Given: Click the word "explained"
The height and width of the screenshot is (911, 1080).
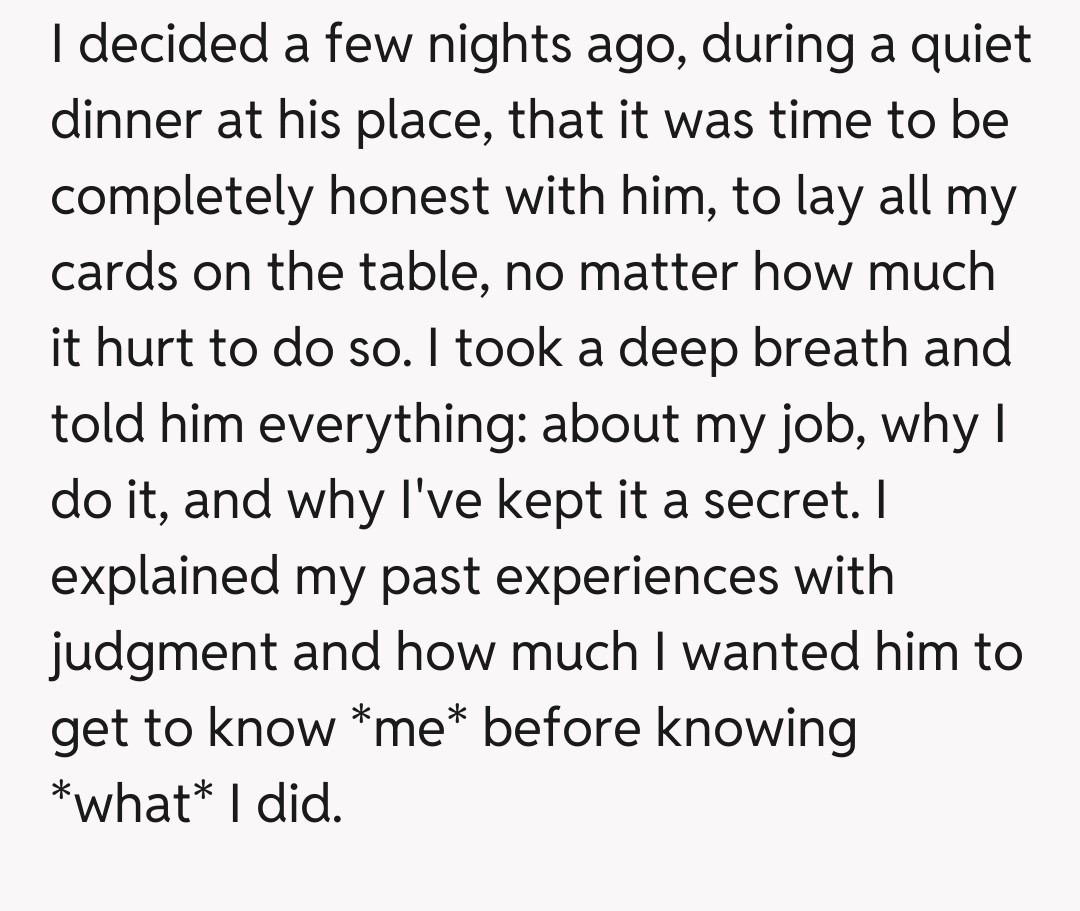Looking at the screenshot, I should [x=165, y=577].
